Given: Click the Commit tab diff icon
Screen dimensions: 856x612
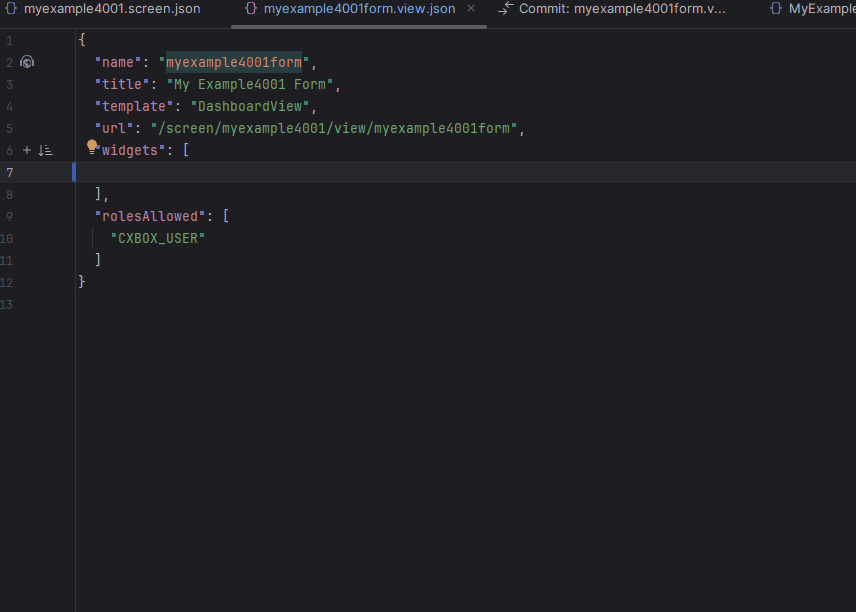Looking at the screenshot, I should click(x=506, y=9).
